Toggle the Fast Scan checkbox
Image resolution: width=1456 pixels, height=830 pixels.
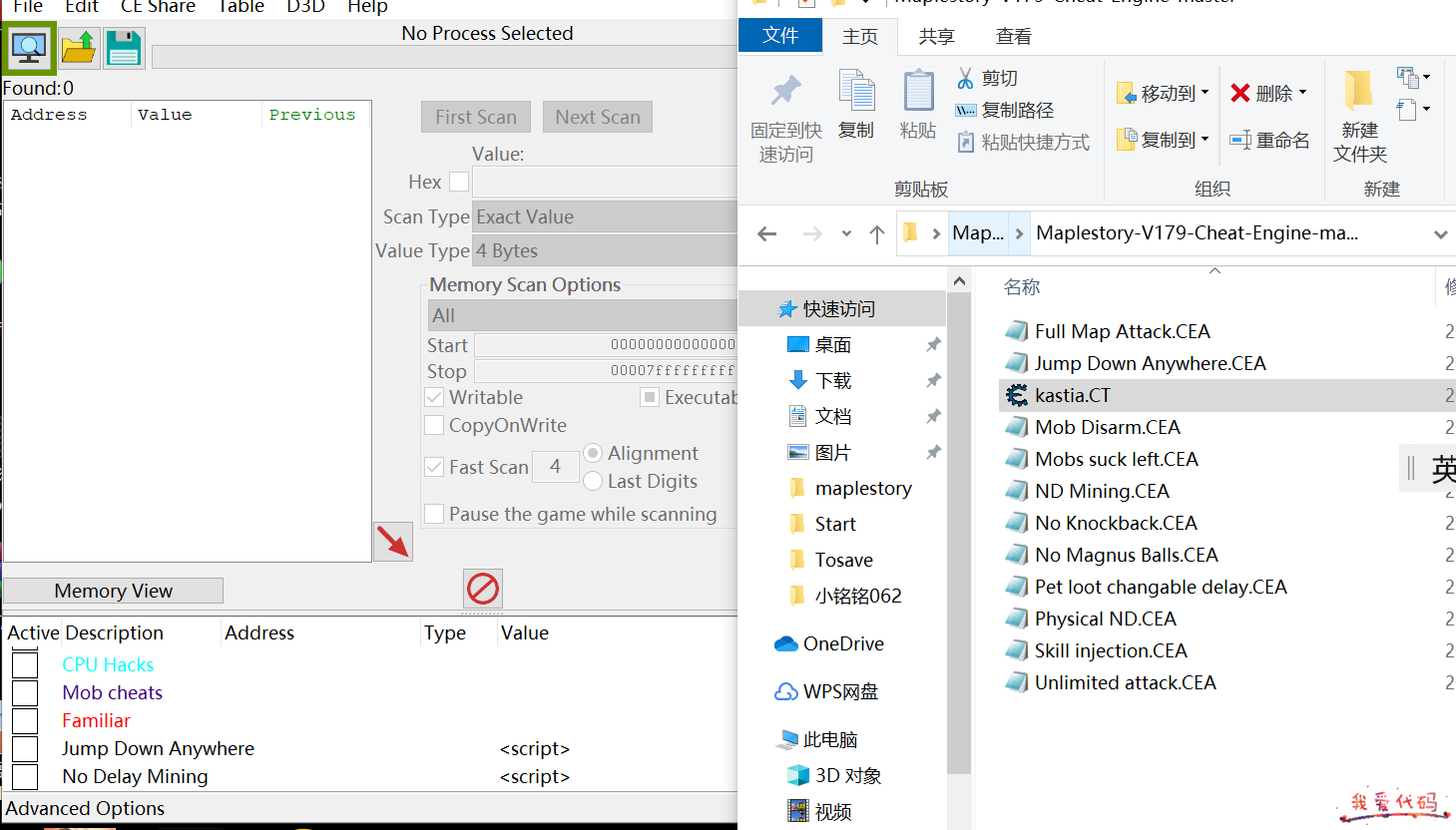[x=434, y=467]
